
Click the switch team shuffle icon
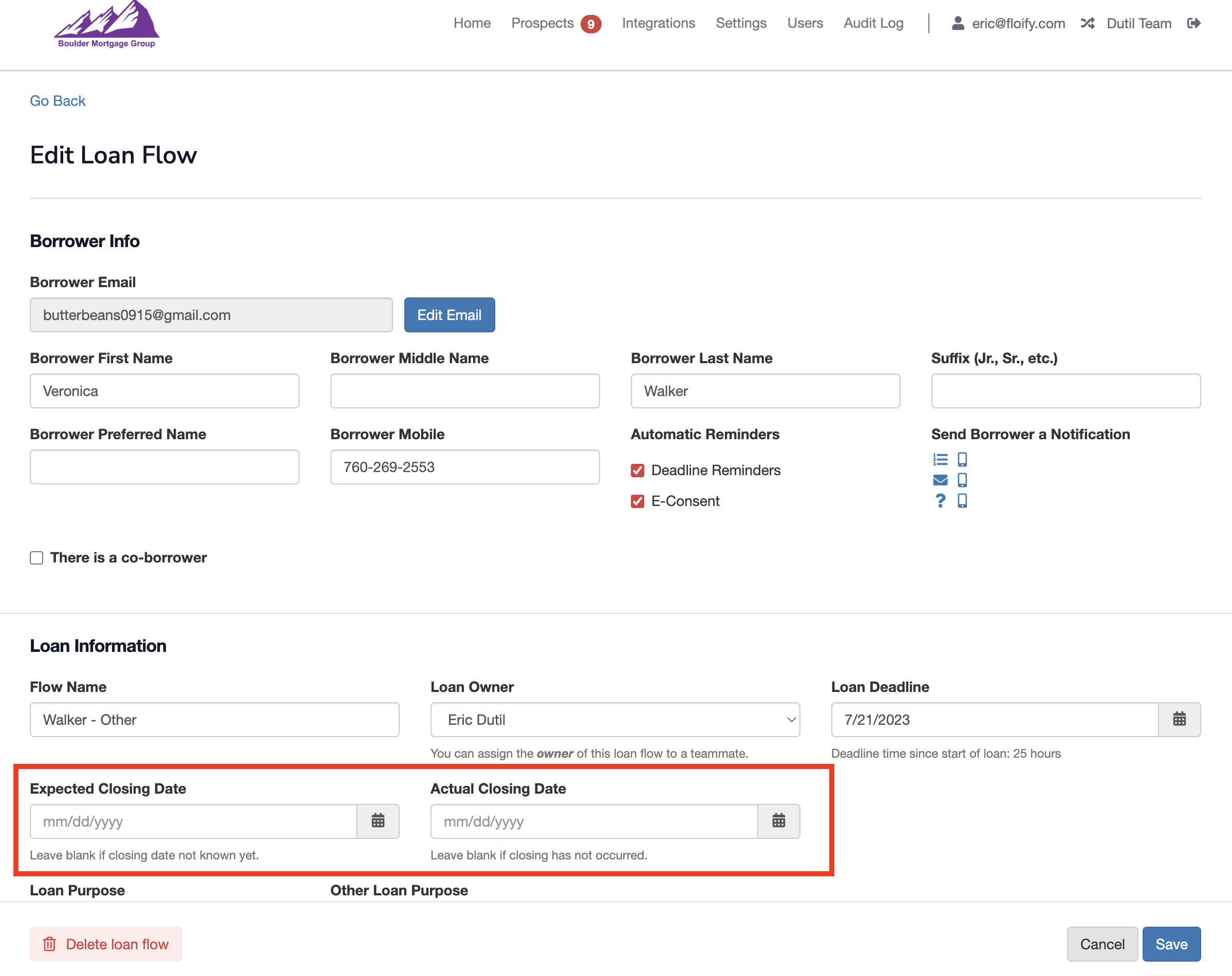click(1088, 24)
